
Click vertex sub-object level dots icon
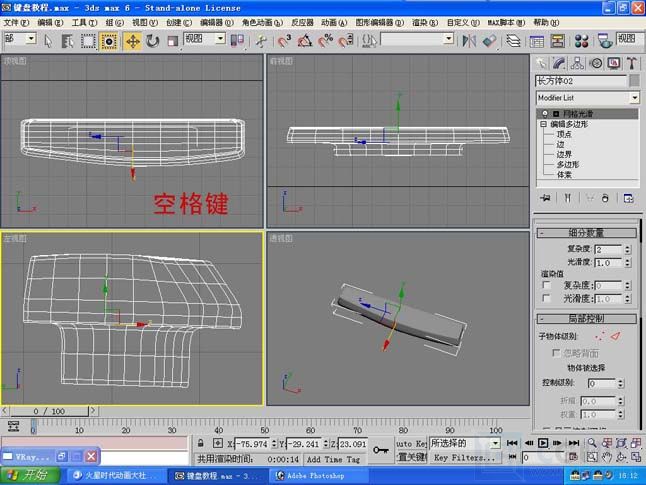600,336
